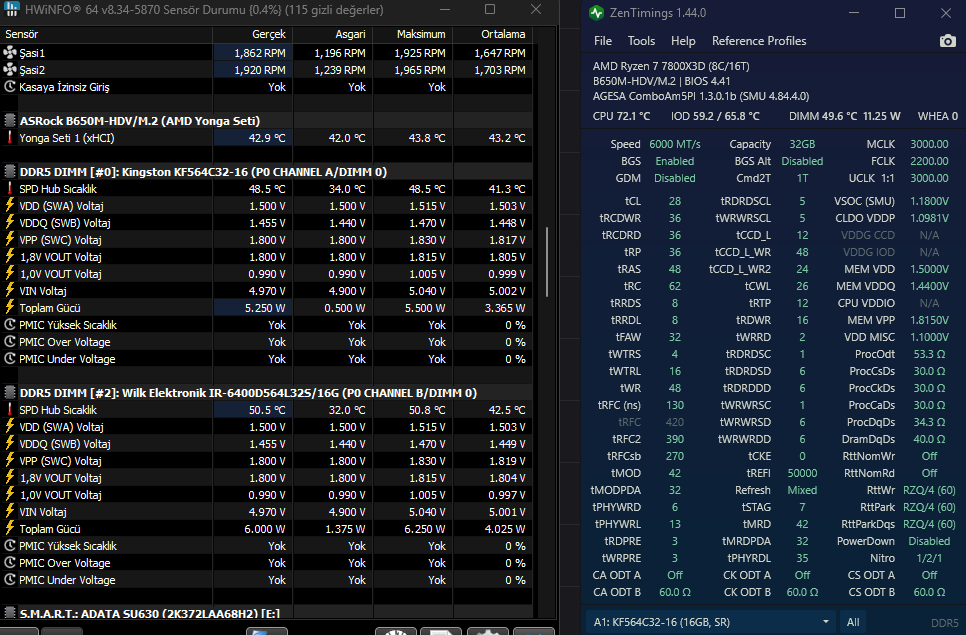This screenshot has width=966, height=635.
Task: Click chip icon beside S.M.A.R.T. ADATA SU630 header
Action: (10, 613)
